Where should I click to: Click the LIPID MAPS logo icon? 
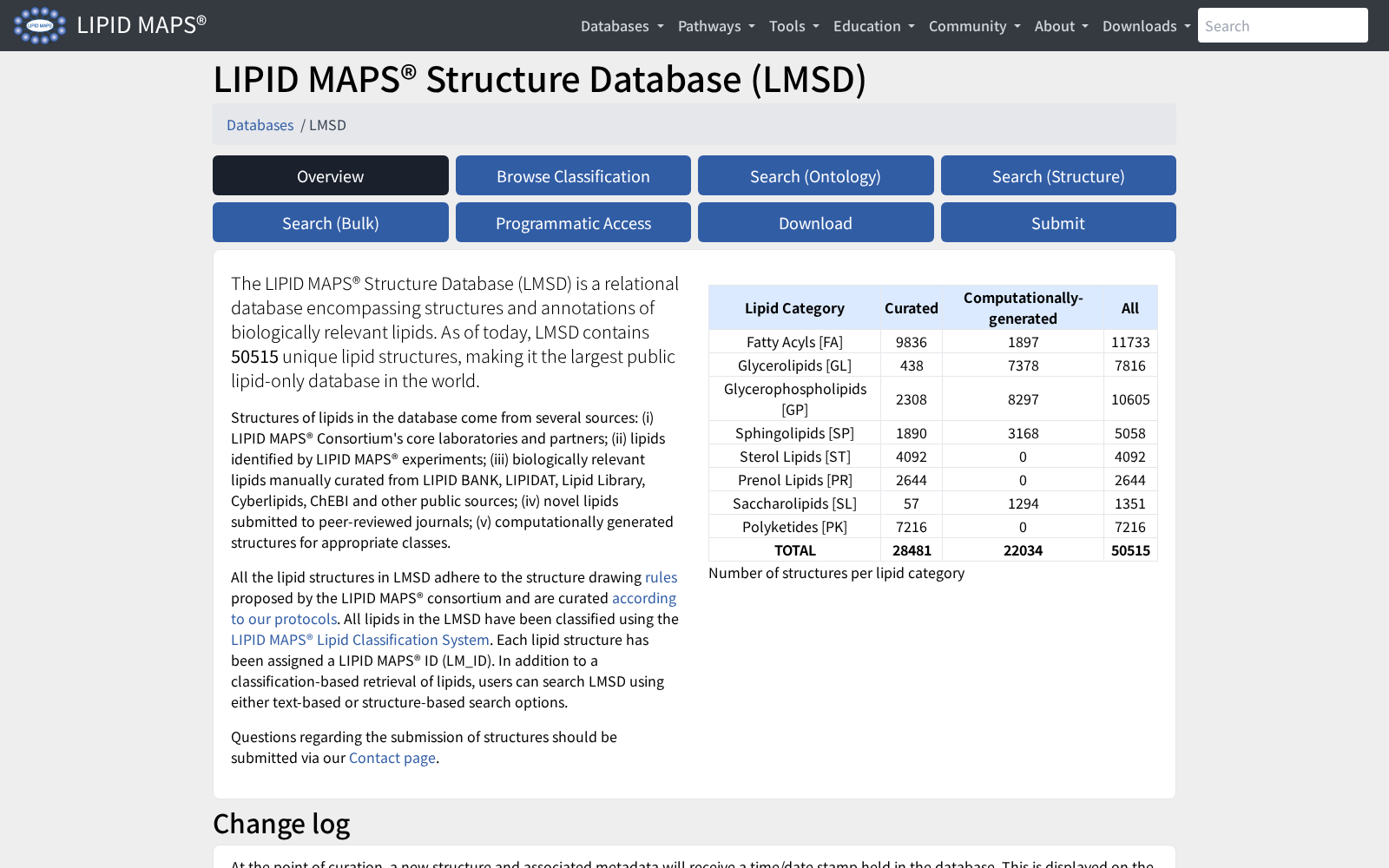[40, 25]
